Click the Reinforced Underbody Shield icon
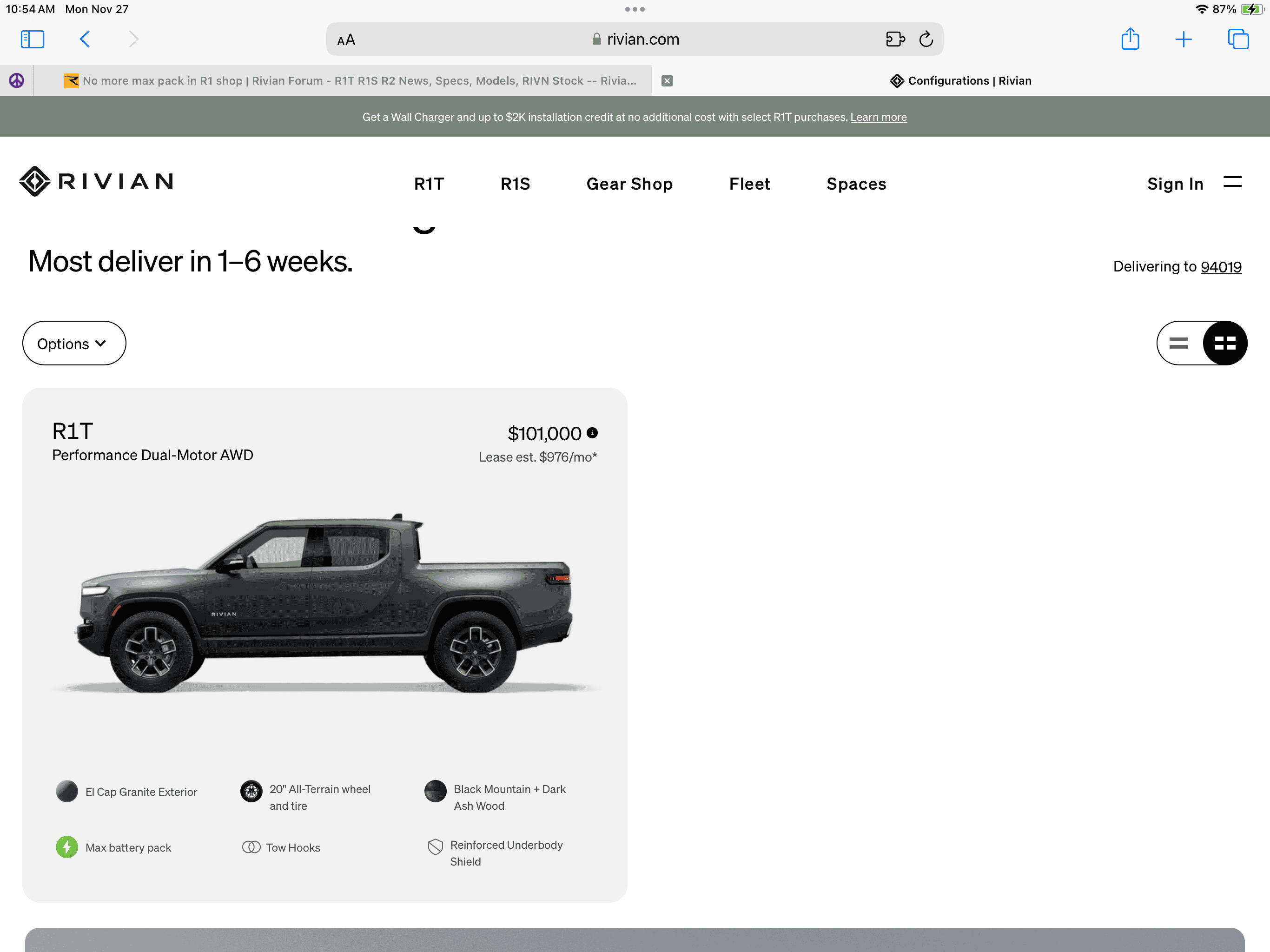 click(x=435, y=847)
